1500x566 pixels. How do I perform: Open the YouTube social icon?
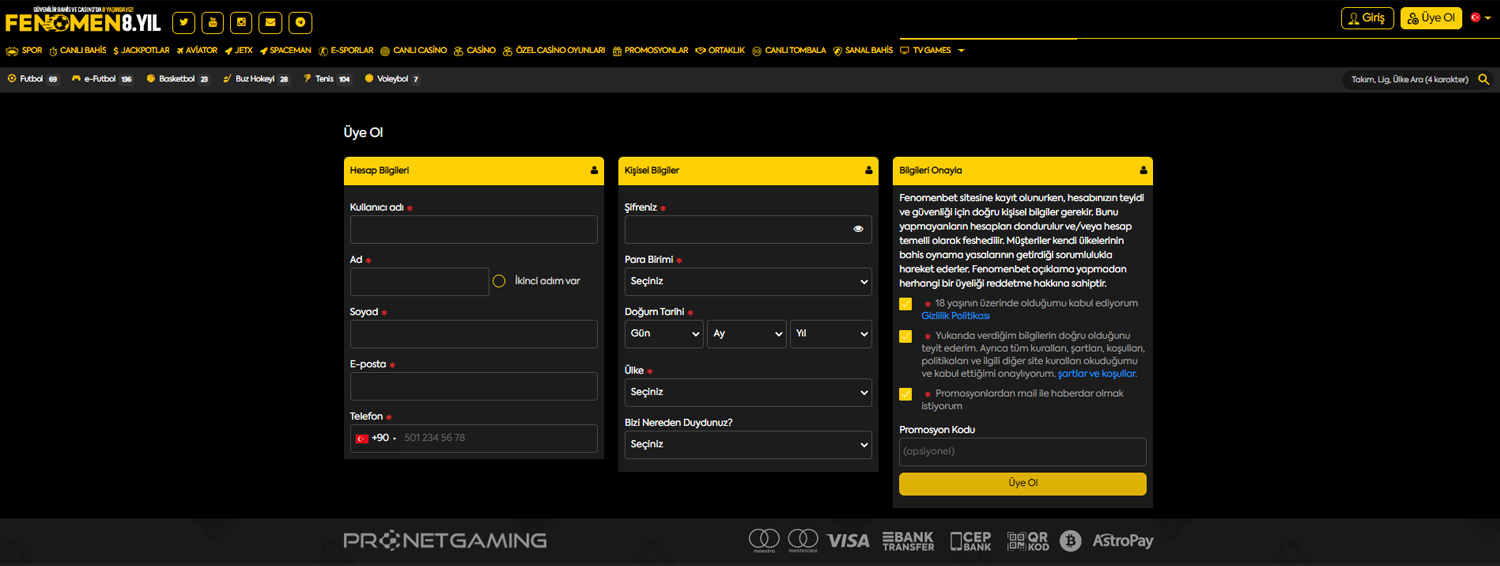coord(212,23)
